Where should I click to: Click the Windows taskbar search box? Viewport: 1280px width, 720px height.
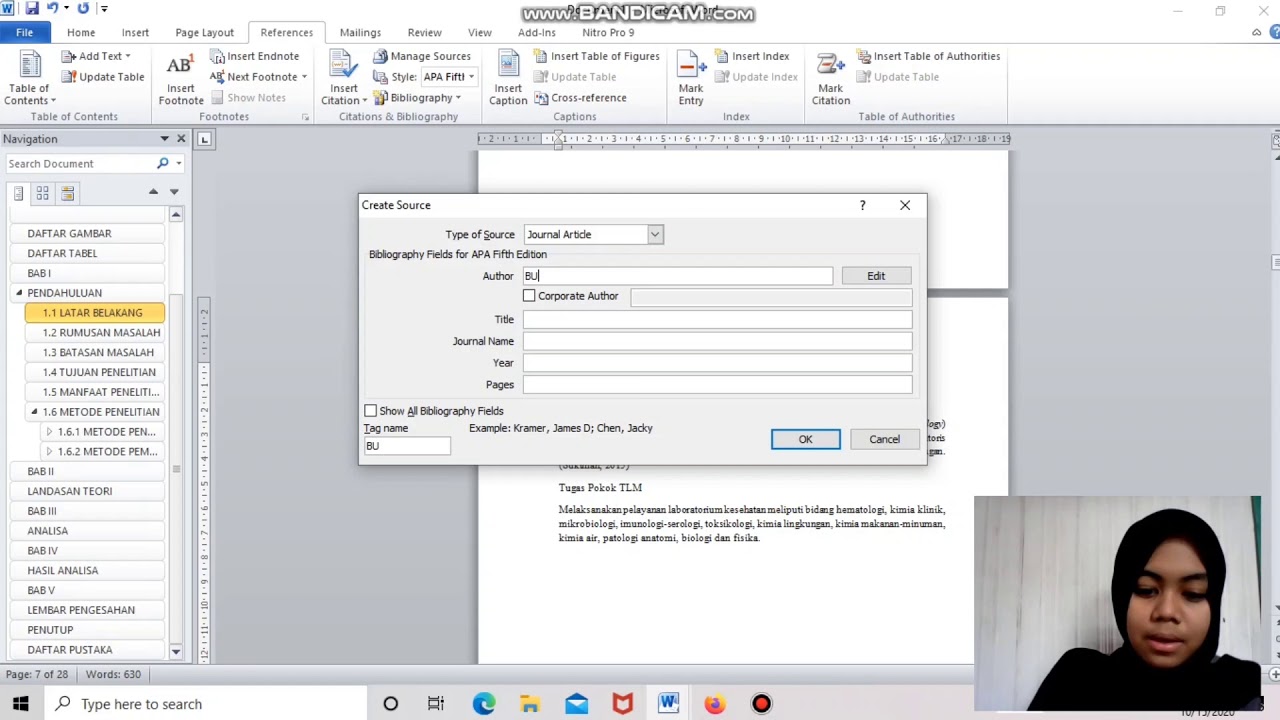click(x=206, y=704)
